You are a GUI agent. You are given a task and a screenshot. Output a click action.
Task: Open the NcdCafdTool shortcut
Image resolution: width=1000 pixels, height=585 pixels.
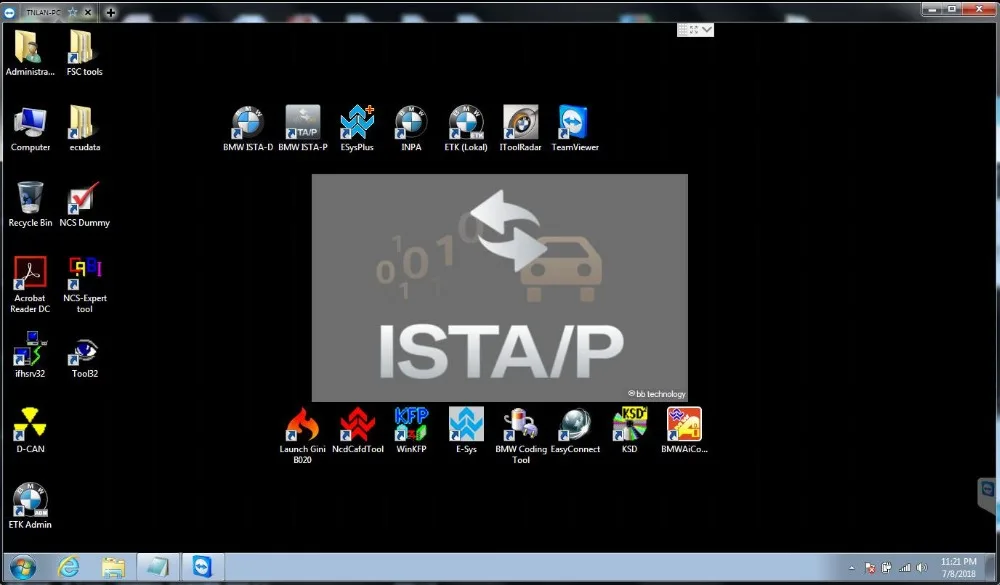pos(357,431)
